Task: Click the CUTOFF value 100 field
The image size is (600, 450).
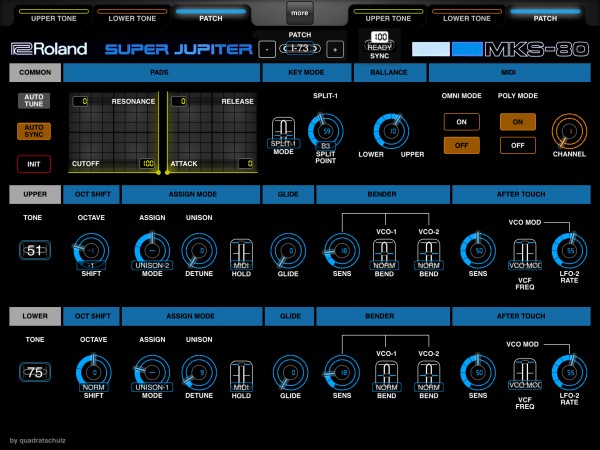Action: click(147, 164)
